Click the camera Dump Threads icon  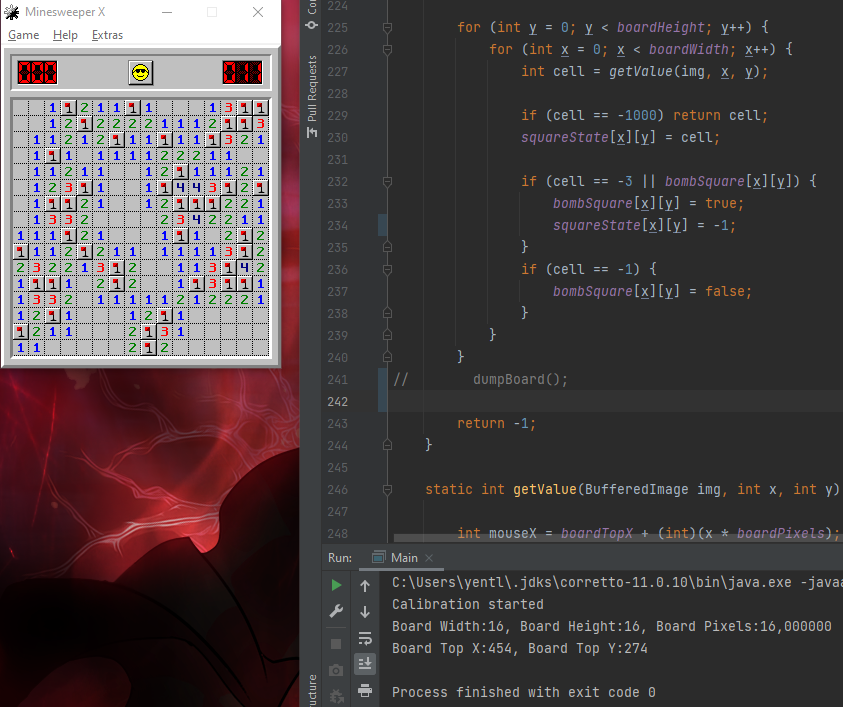(336, 670)
